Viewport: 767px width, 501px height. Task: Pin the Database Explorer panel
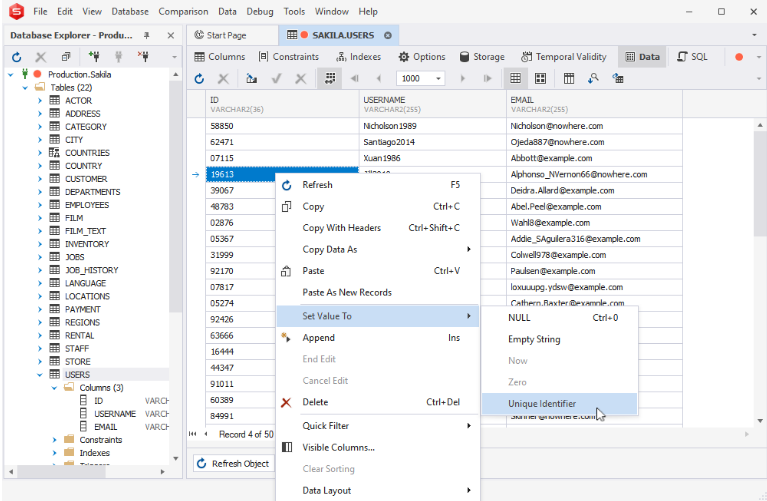146,35
